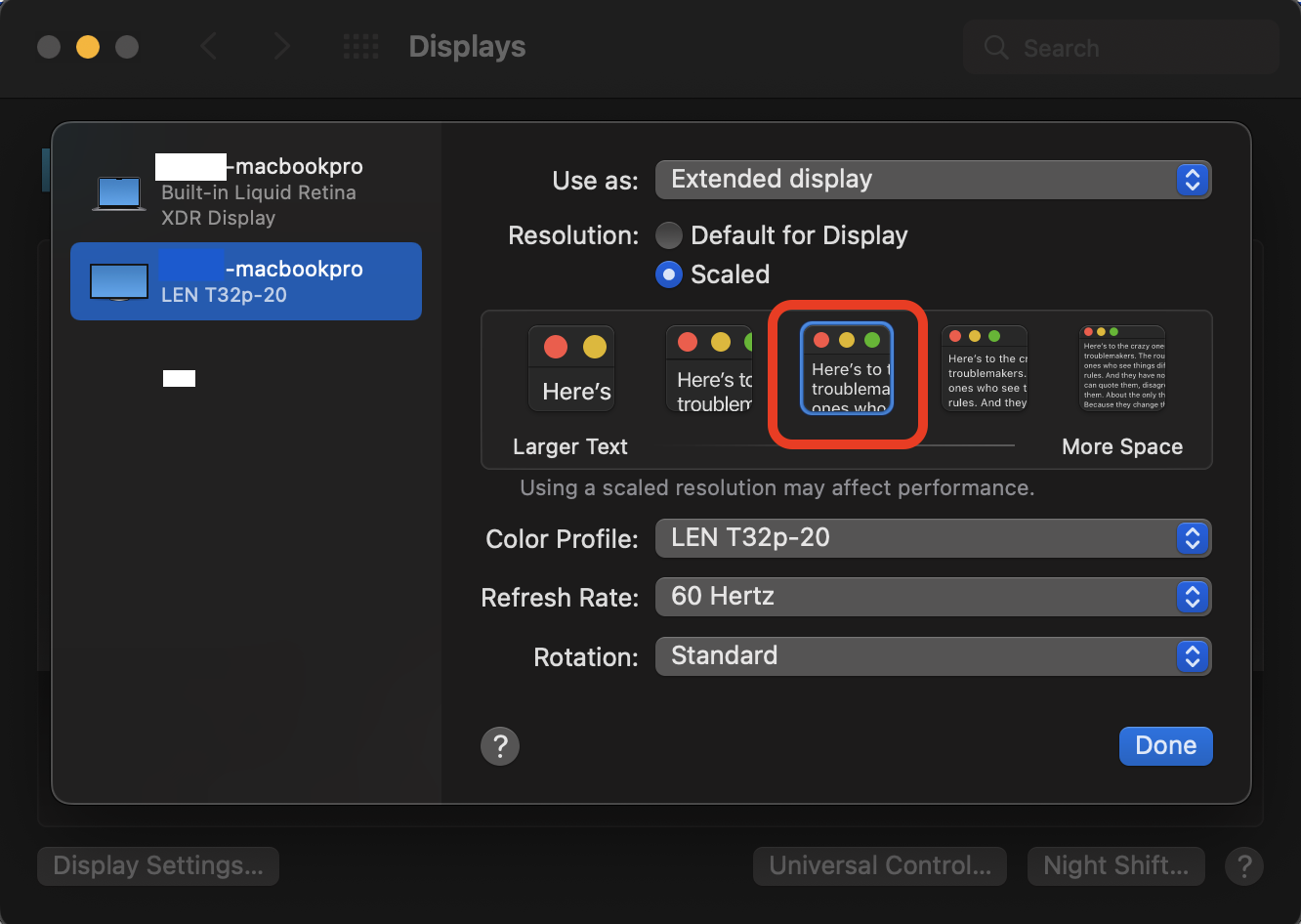Select the currently highlighted middle resolution preview

pyautogui.click(x=846, y=368)
